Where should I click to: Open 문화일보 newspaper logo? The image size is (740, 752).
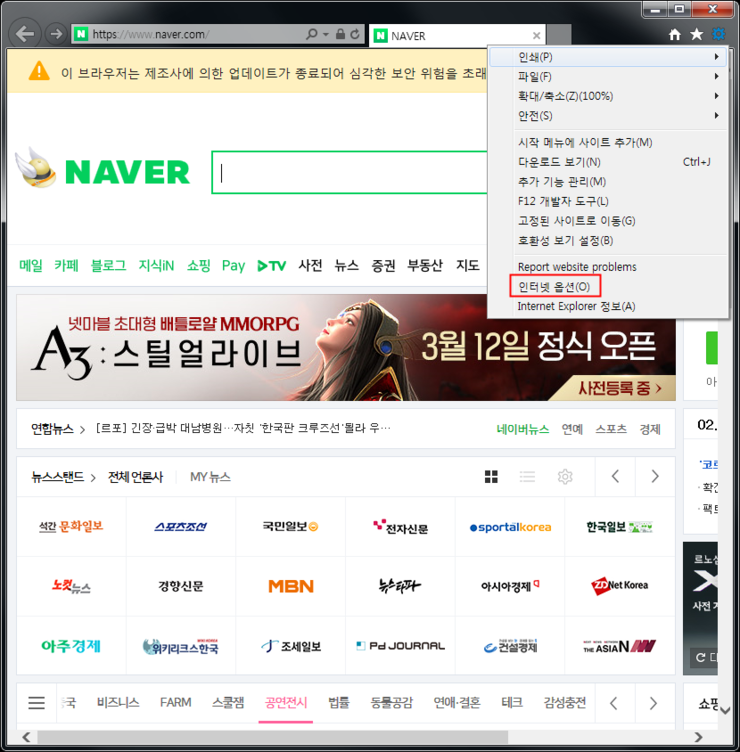71,527
